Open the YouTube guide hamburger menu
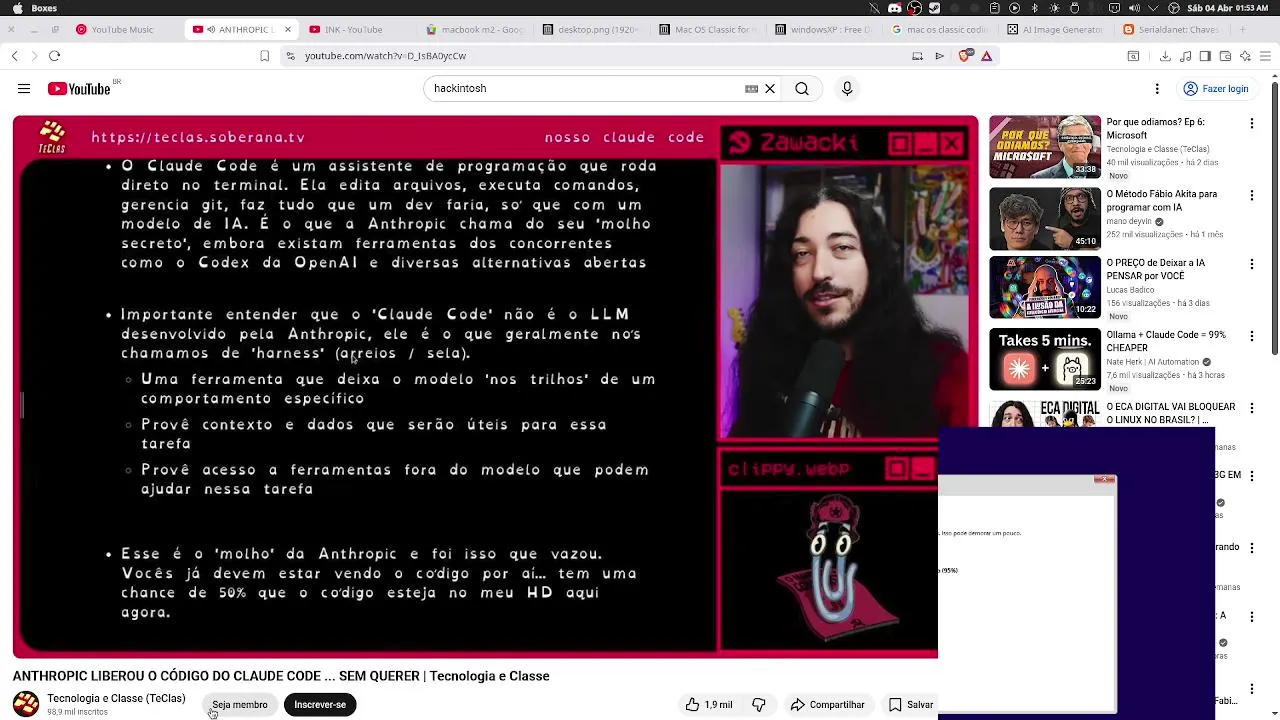This screenshot has width=1280, height=720. [x=24, y=89]
